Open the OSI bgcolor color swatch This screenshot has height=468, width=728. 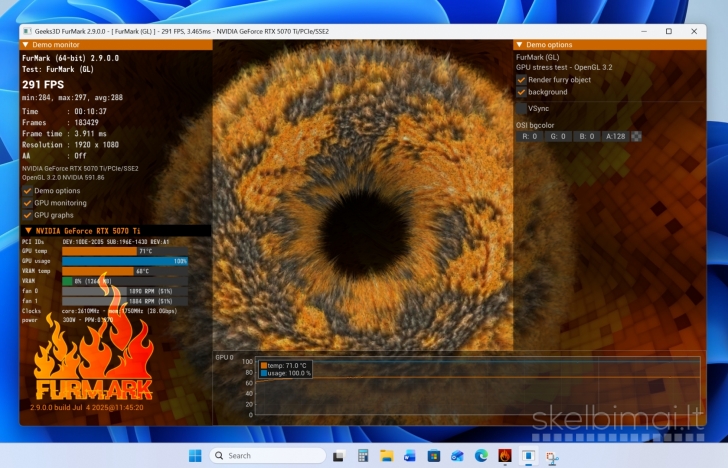tap(636, 136)
